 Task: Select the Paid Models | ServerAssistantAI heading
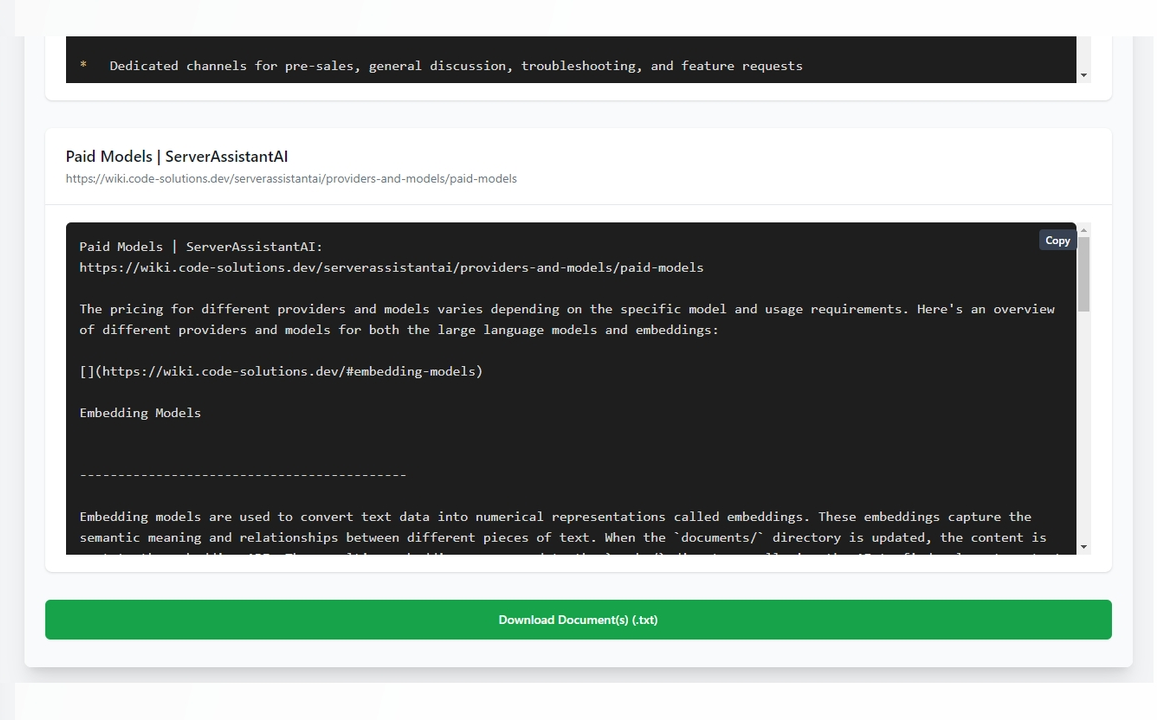point(176,156)
